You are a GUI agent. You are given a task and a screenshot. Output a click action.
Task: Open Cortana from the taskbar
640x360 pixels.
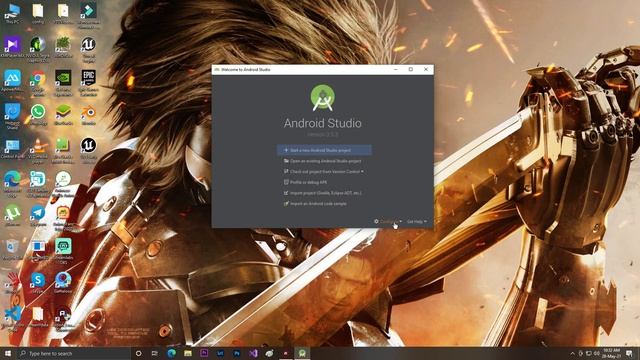[x=138, y=353]
